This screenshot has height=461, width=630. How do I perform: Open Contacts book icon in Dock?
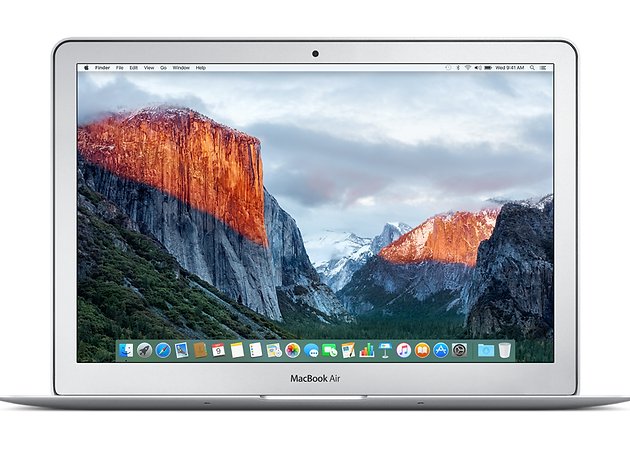click(200, 350)
